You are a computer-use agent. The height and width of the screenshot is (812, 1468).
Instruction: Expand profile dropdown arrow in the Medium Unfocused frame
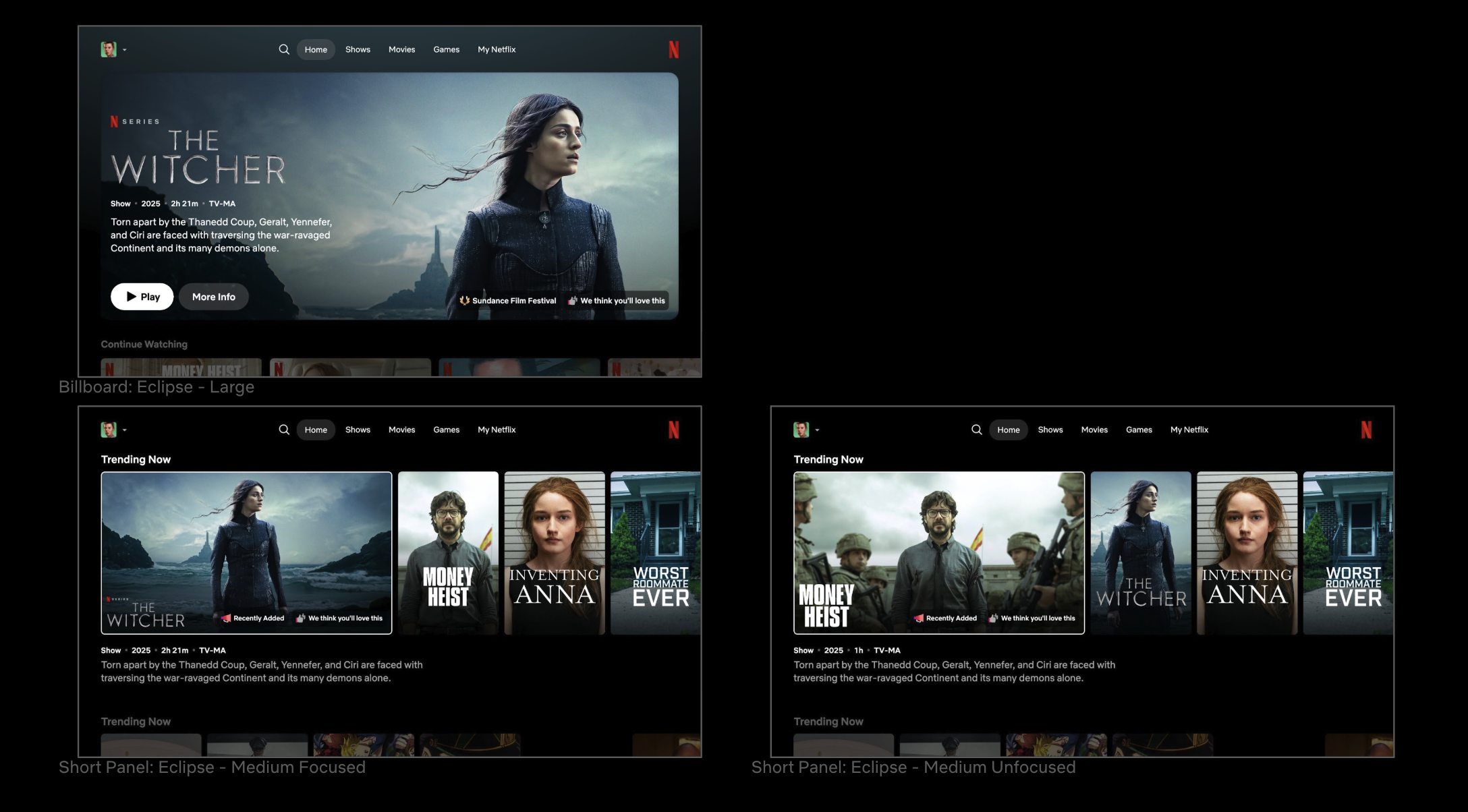(x=817, y=430)
